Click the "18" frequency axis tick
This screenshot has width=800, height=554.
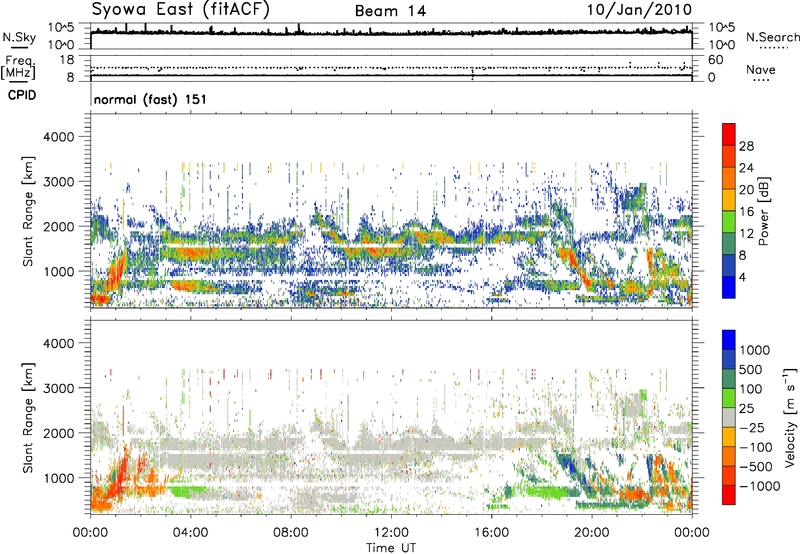[x=66, y=60]
